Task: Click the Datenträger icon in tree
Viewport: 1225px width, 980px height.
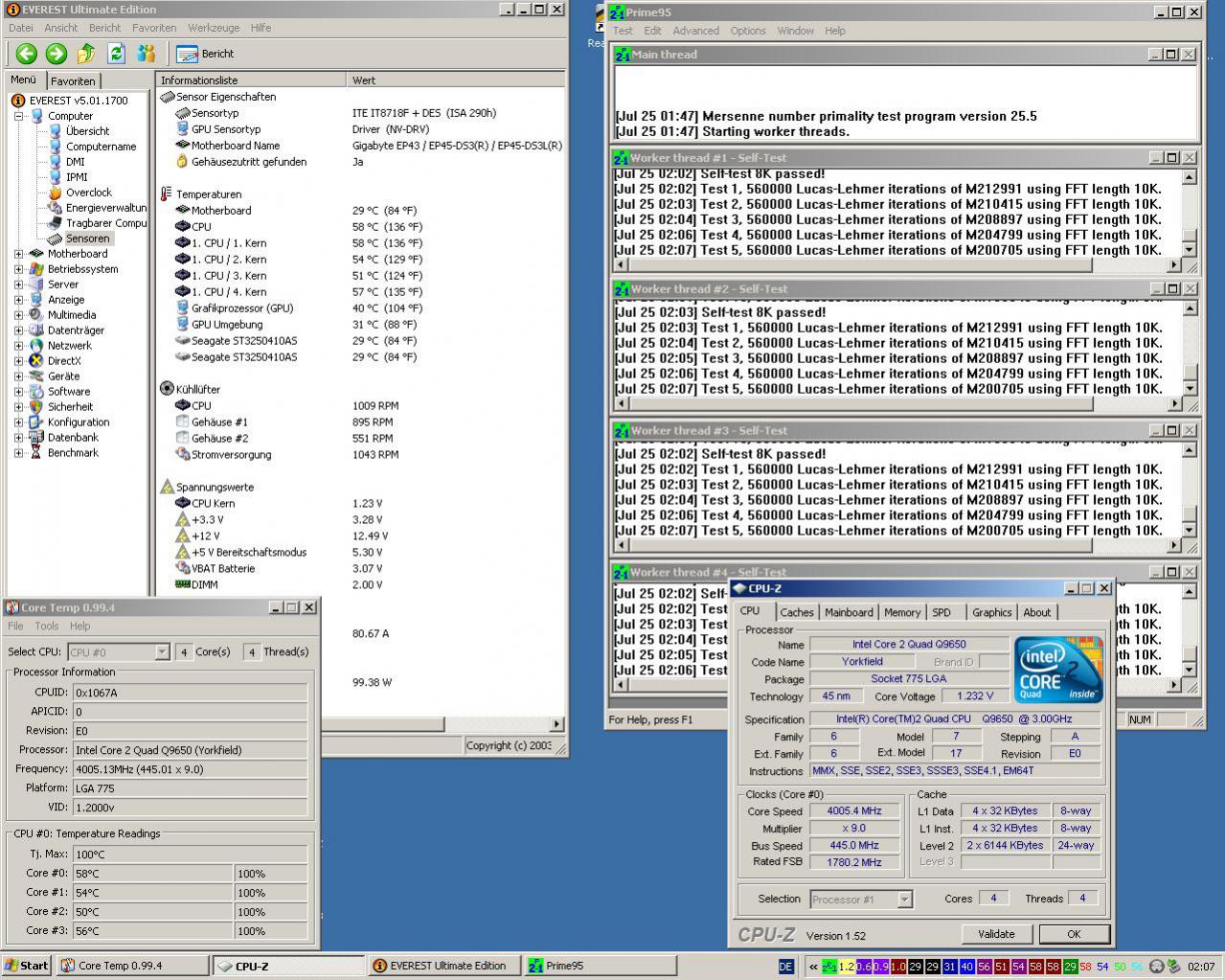Action: [x=36, y=330]
